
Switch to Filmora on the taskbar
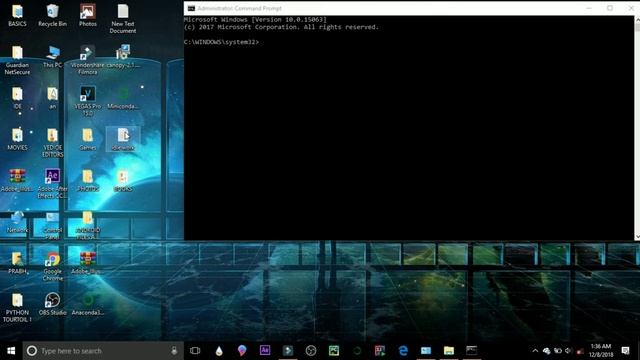(x=288, y=351)
